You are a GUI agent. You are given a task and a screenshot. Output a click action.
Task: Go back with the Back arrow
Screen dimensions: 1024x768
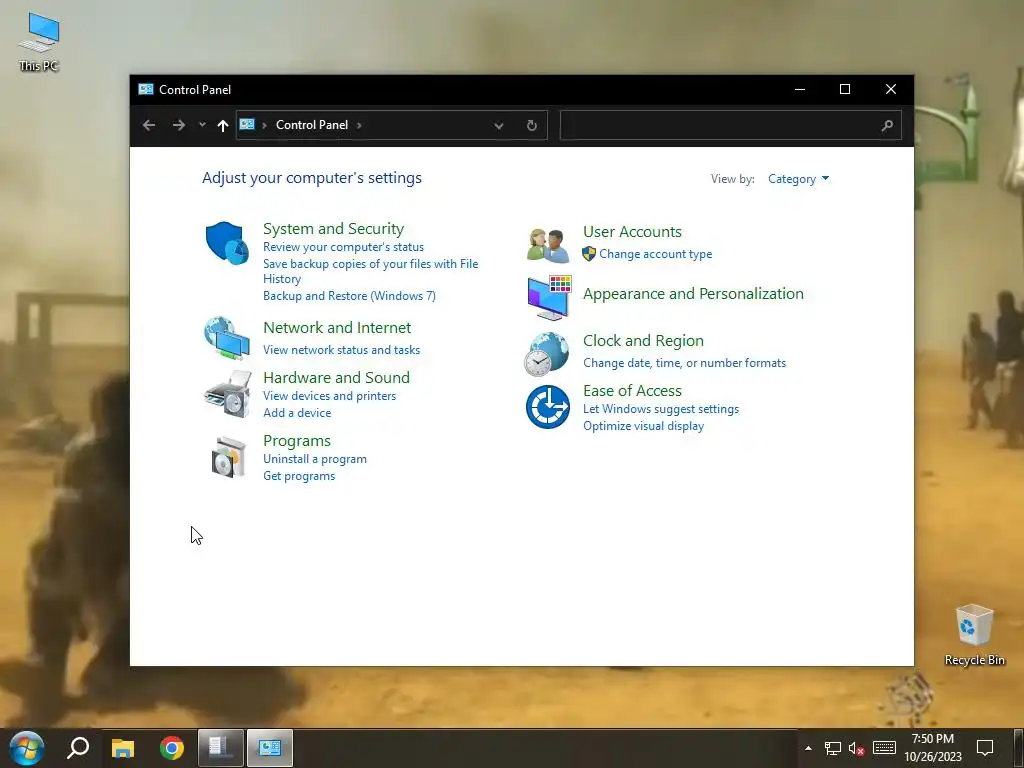coord(149,125)
